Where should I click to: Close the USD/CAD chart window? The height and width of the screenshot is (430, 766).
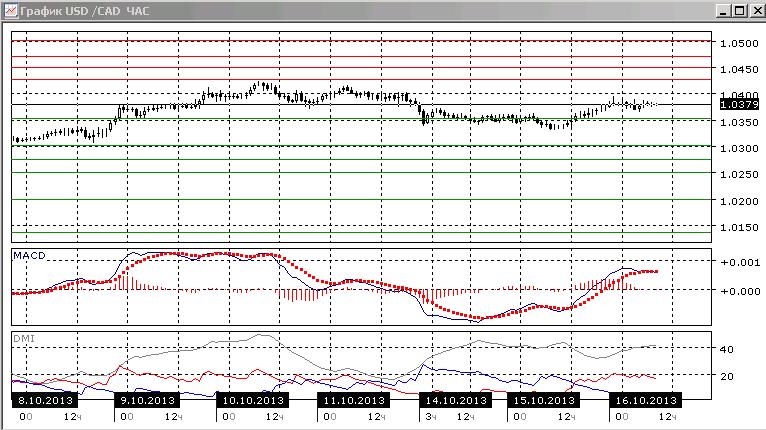point(756,11)
